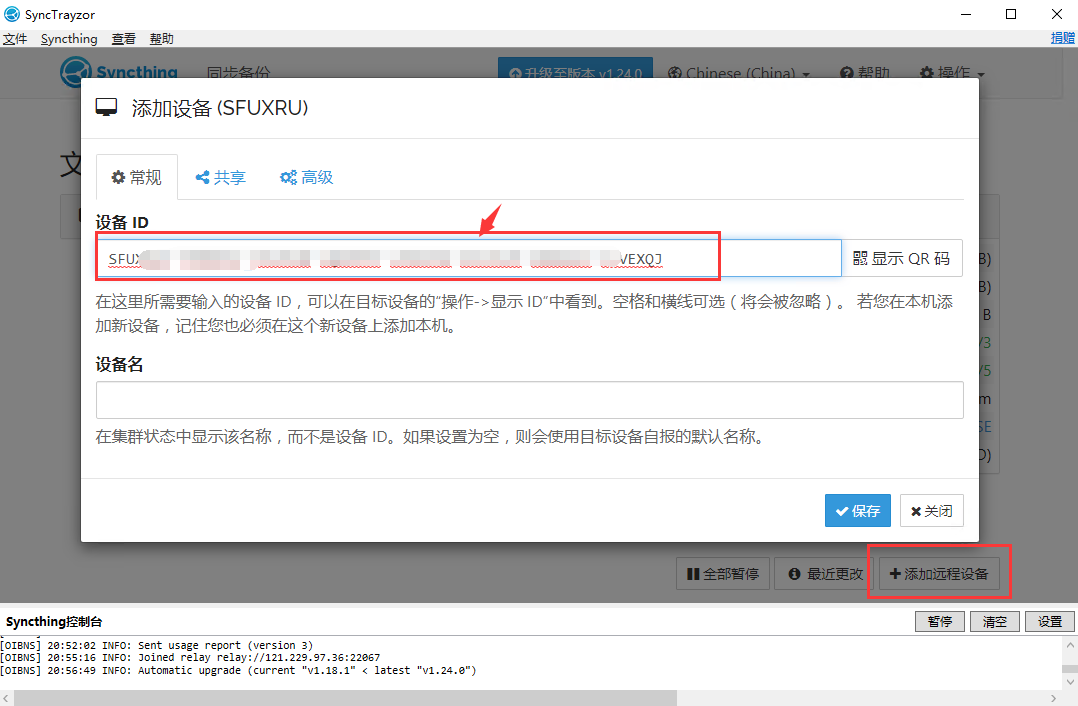Click the share icon on 共享 tab
Screen dimensions: 1078x706
[x=202, y=177]
